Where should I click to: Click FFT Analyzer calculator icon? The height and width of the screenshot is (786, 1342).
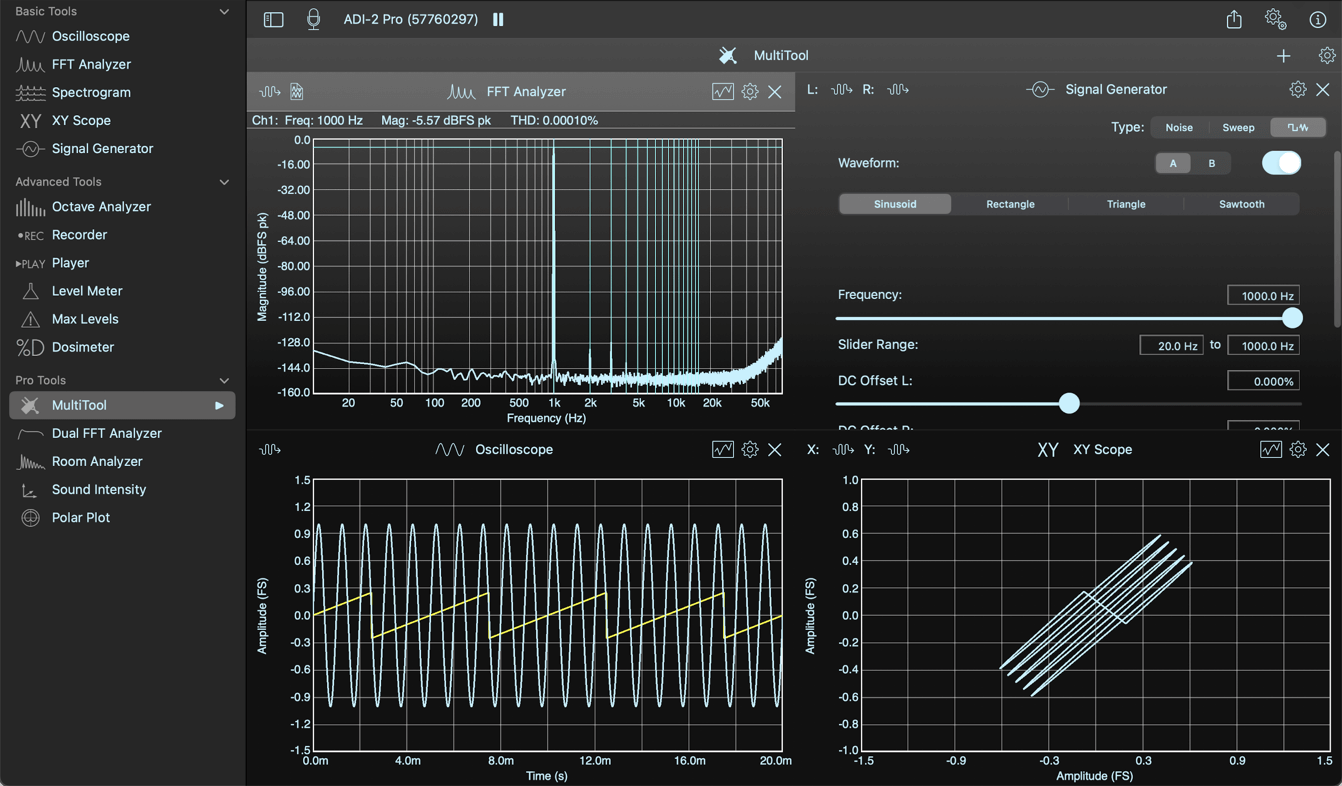coord(297,91)
